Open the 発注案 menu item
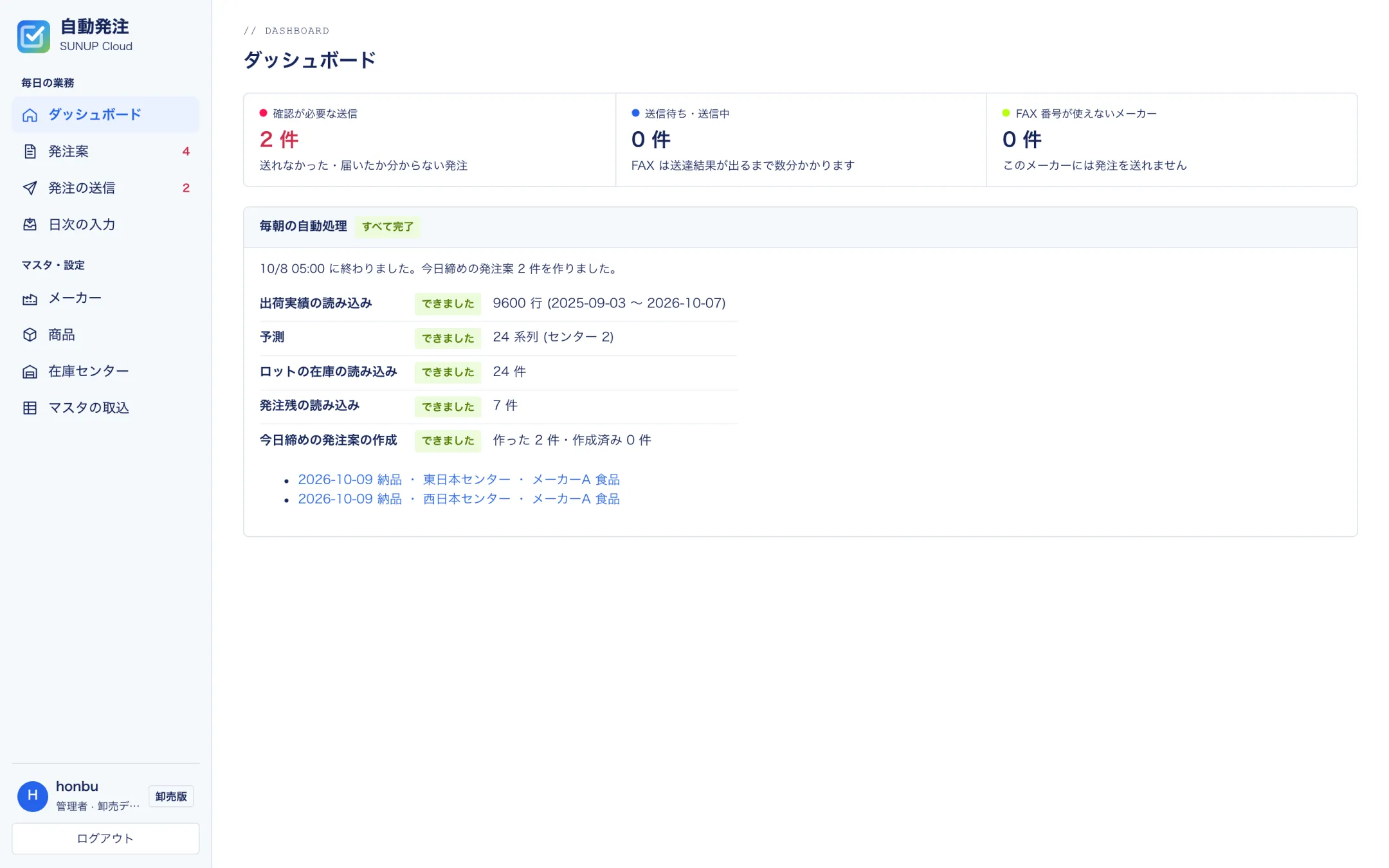This screenshot has width=1389, height=868. coord(105,152)
